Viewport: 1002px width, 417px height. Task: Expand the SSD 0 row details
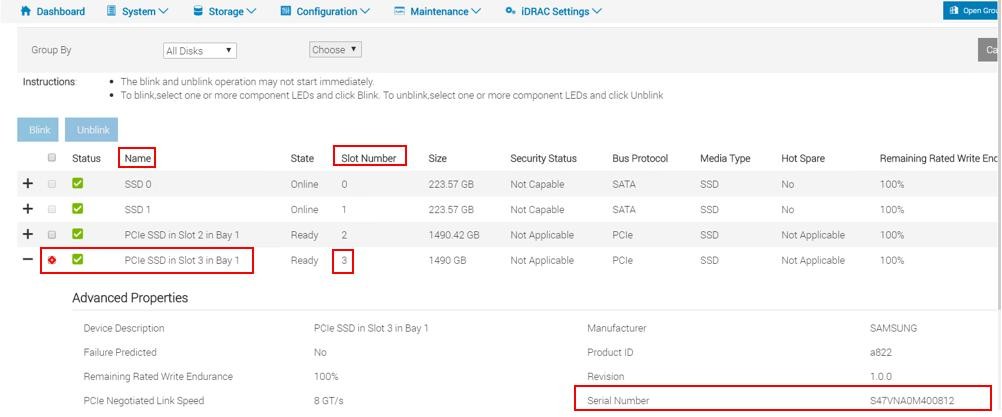(28, 184)
